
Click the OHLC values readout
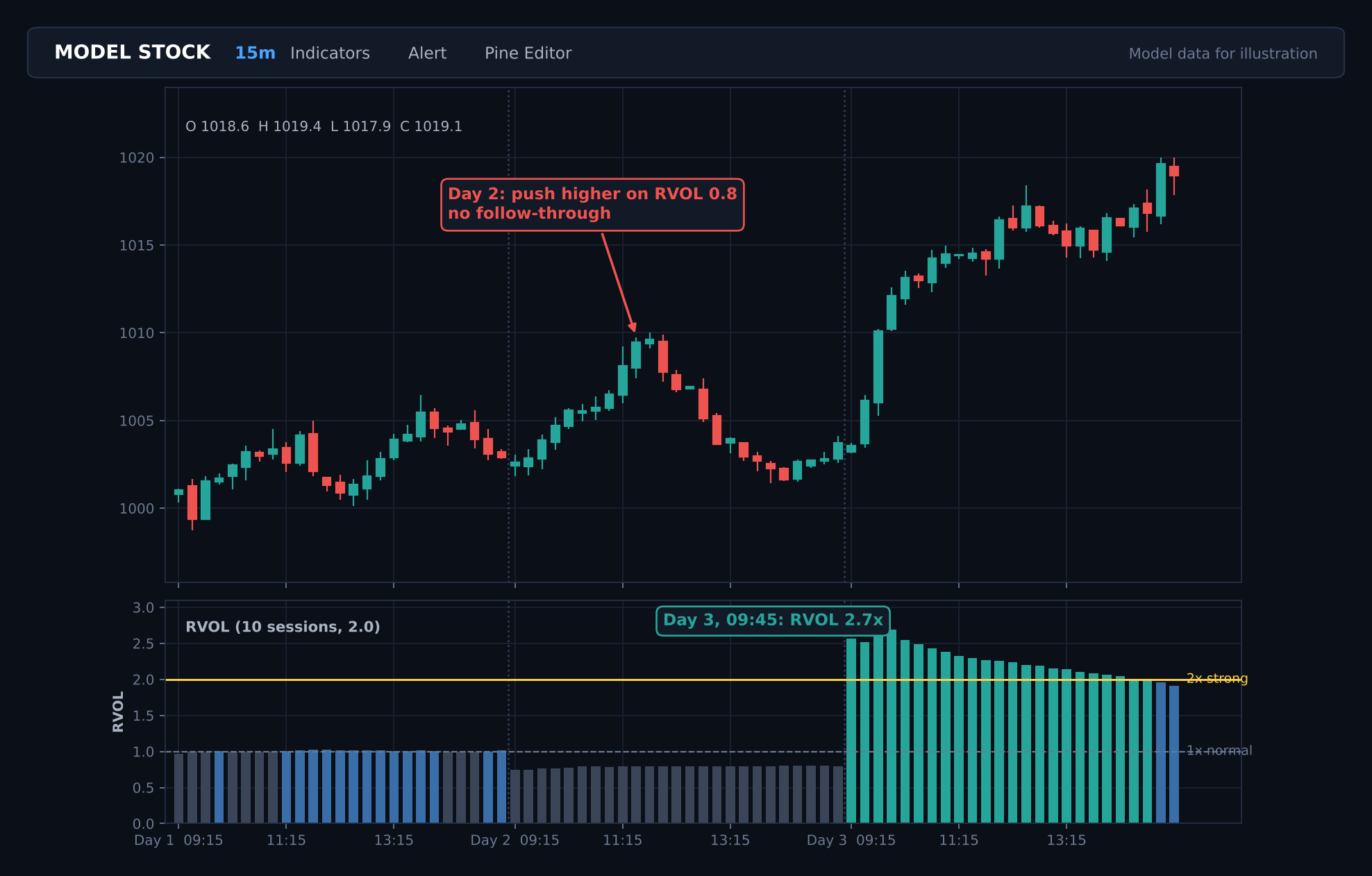point(324,126)
